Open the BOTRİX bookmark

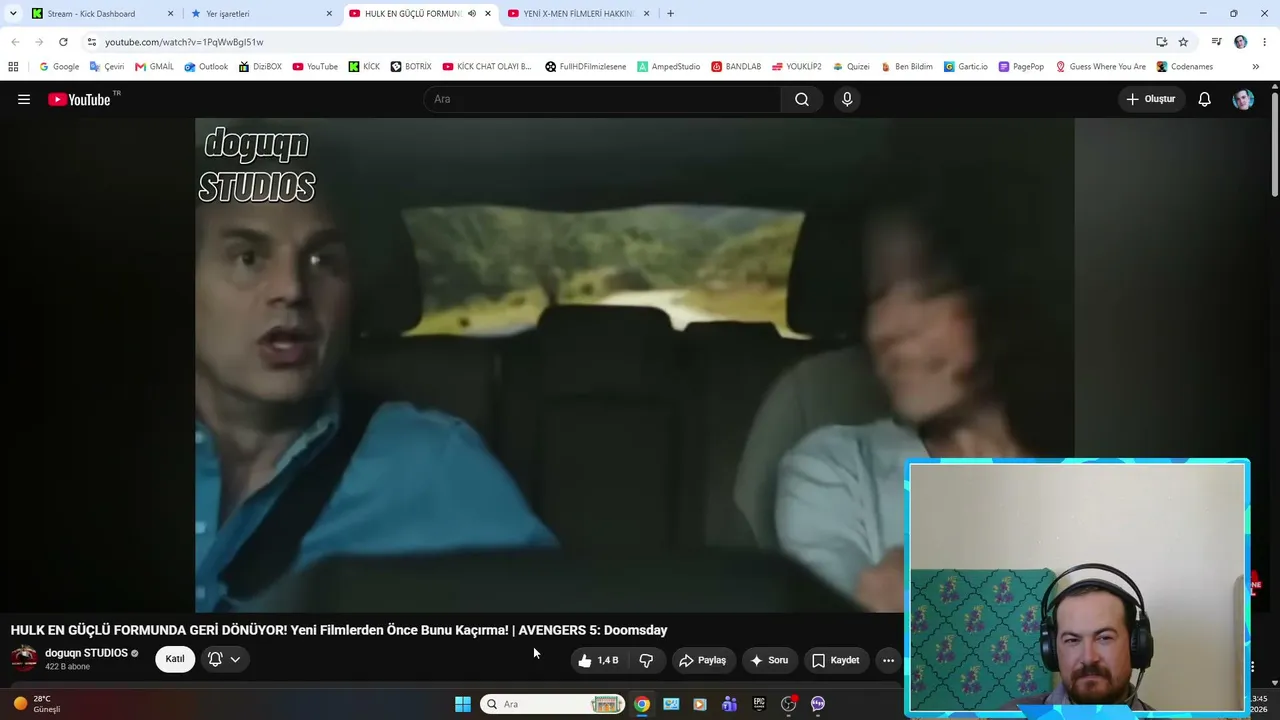click(x=411, y=67)
